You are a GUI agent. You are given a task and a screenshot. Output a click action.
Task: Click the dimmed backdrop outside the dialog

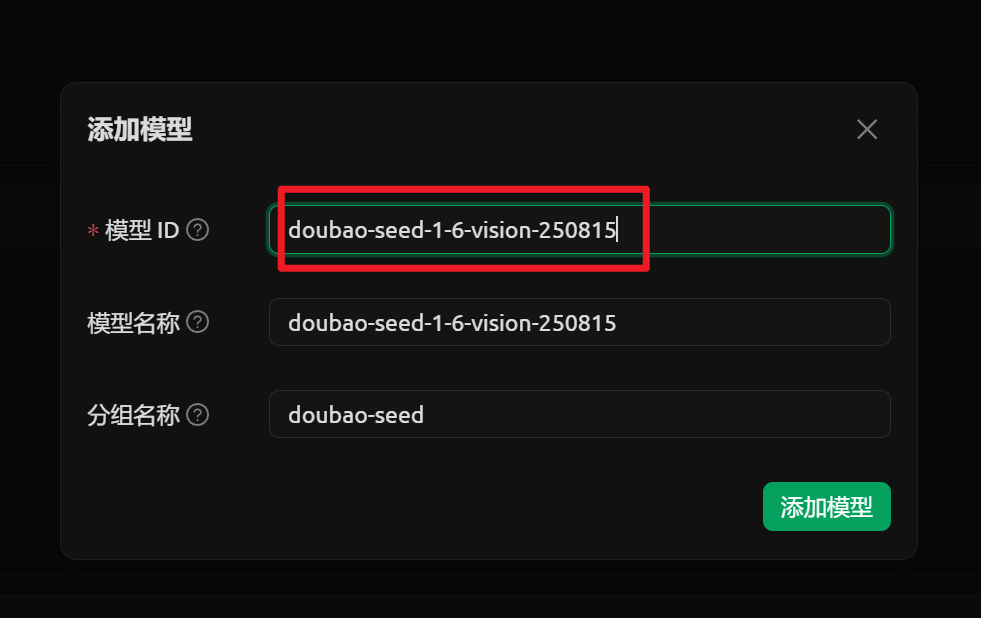coord(490,40)
